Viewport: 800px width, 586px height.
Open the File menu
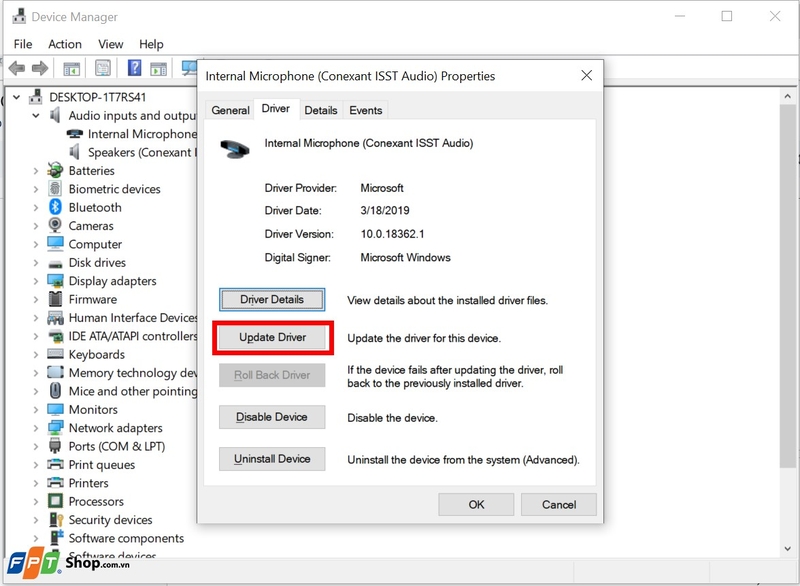(22, 44)
